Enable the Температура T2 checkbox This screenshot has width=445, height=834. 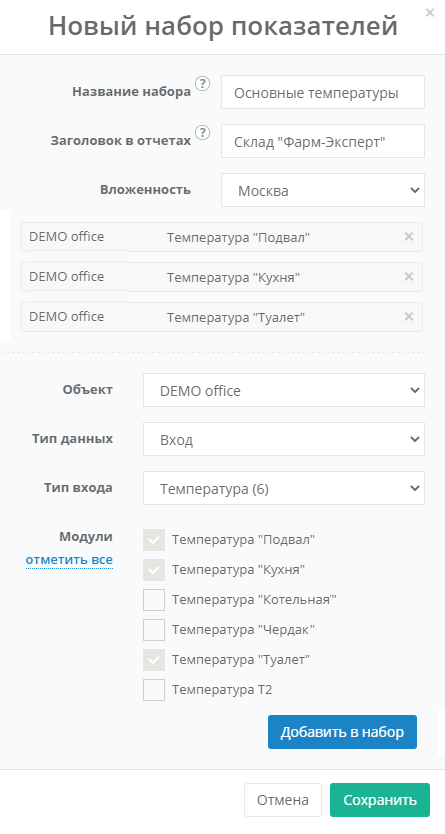tap(154, 690)
